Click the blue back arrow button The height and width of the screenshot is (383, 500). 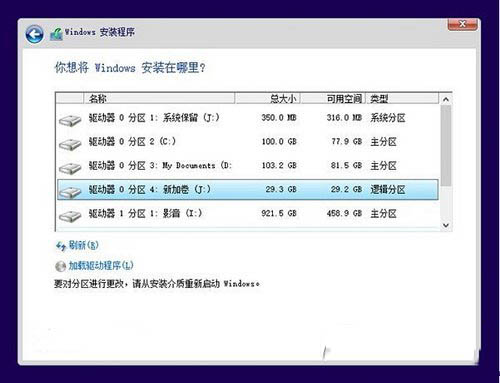pyautogui.click(x=34, y=34)
